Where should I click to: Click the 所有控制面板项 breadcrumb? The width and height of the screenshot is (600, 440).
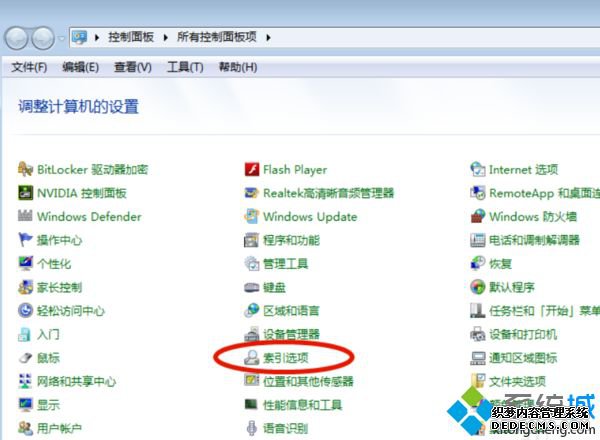217,37
